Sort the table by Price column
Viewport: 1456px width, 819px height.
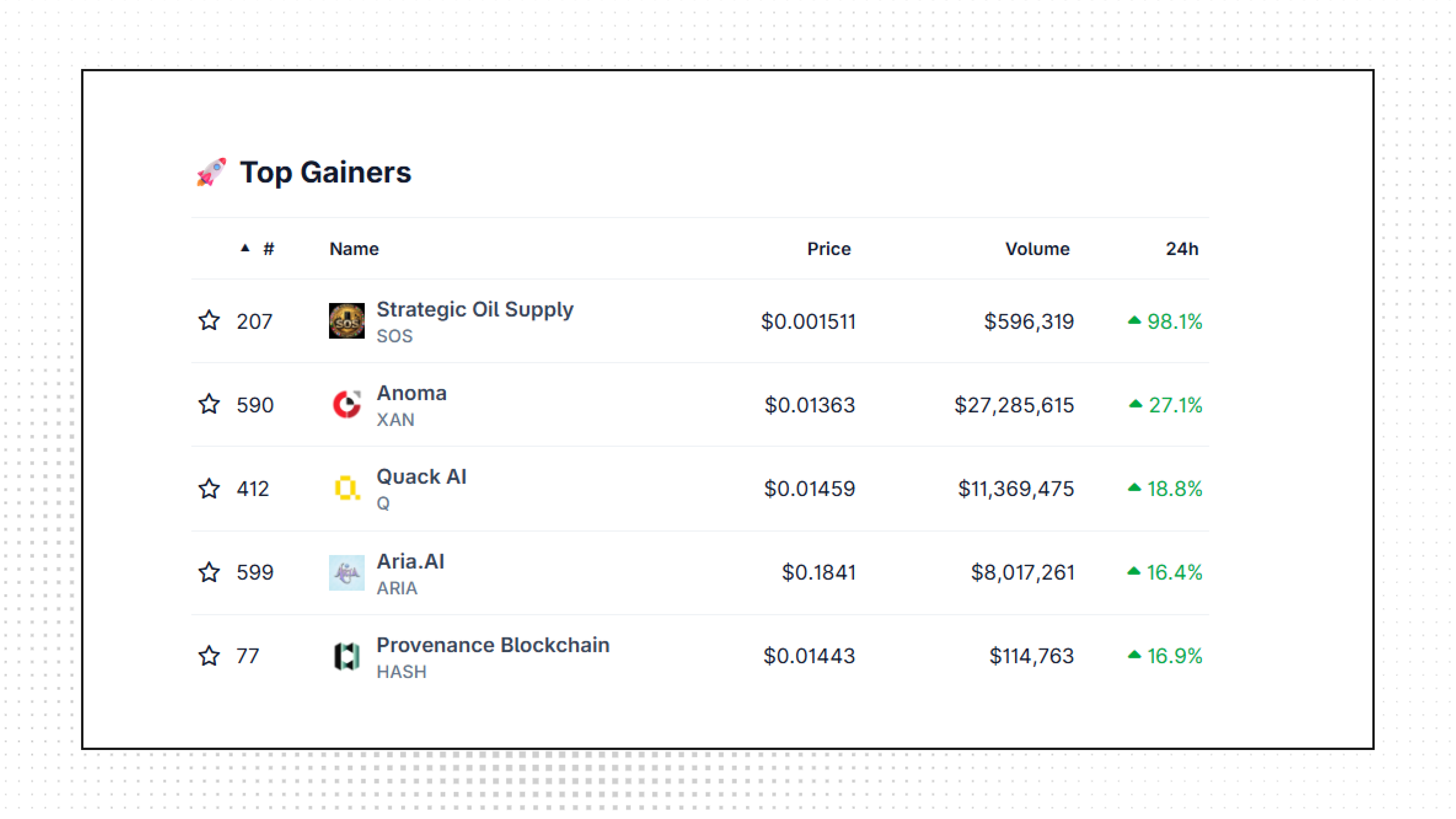pos(829,249)
